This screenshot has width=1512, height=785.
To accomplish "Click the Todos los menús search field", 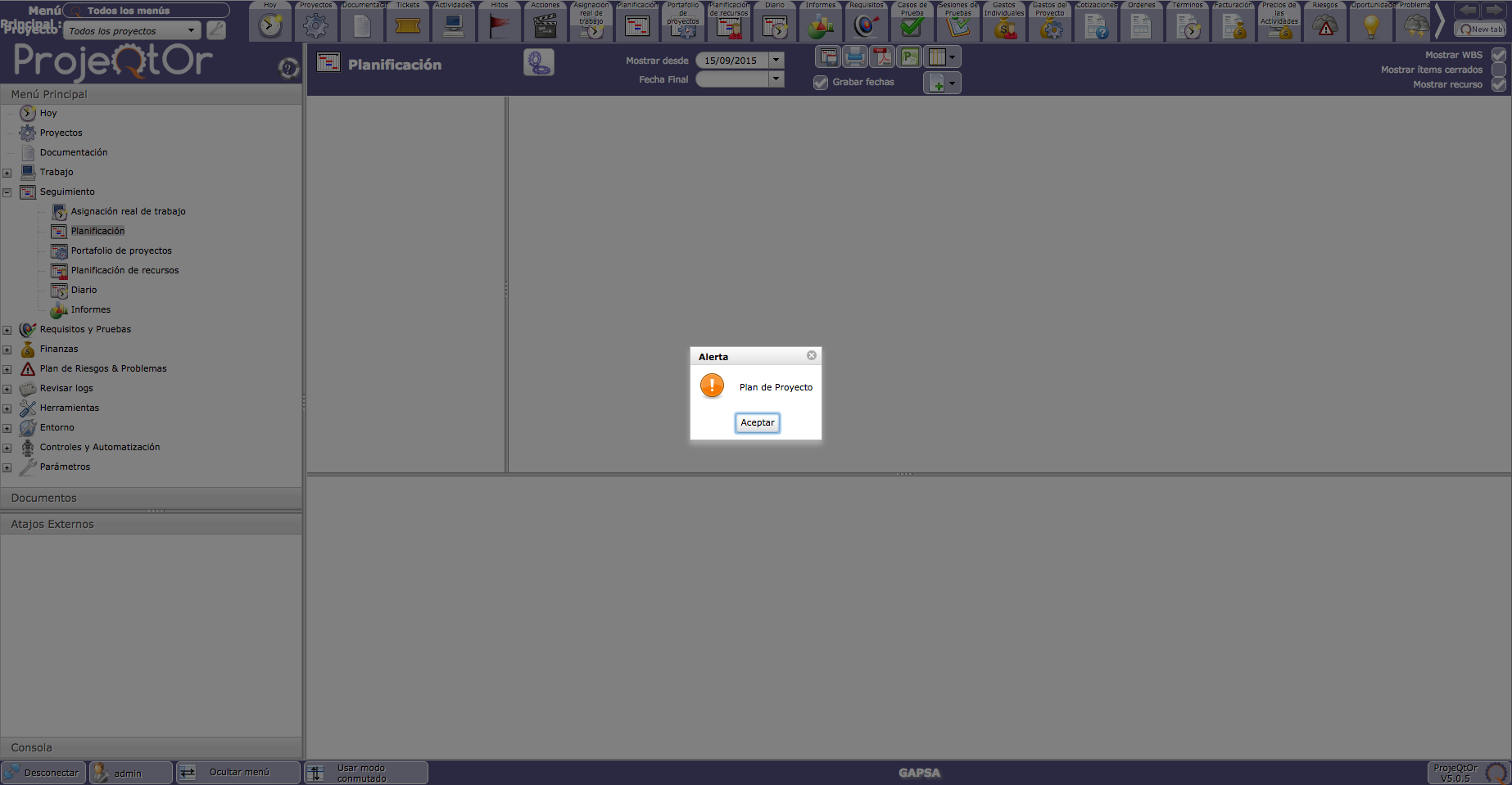I will click(x=147, y=11).
